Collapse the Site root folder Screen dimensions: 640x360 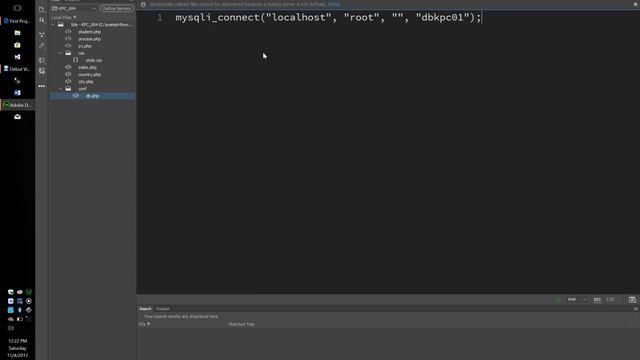pyautogui.click(x=53, y=25)
